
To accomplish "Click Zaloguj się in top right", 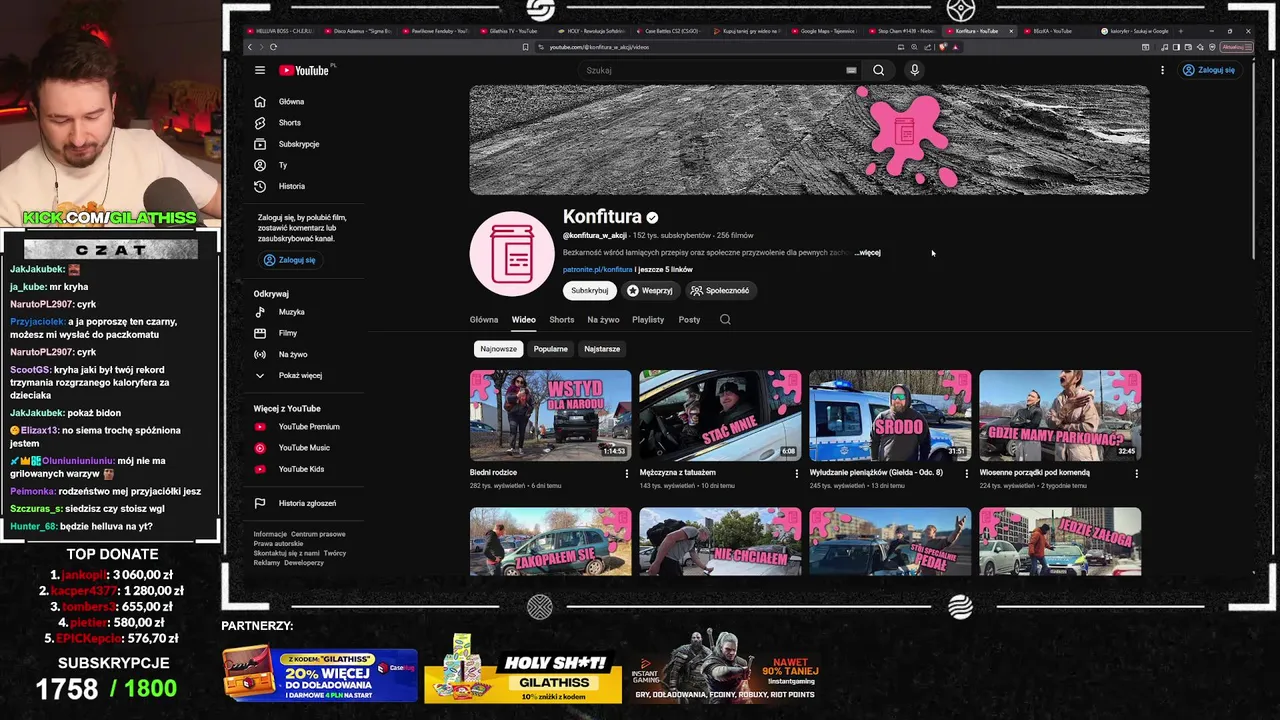I will pyautogui.click(x=1209, y=70).
